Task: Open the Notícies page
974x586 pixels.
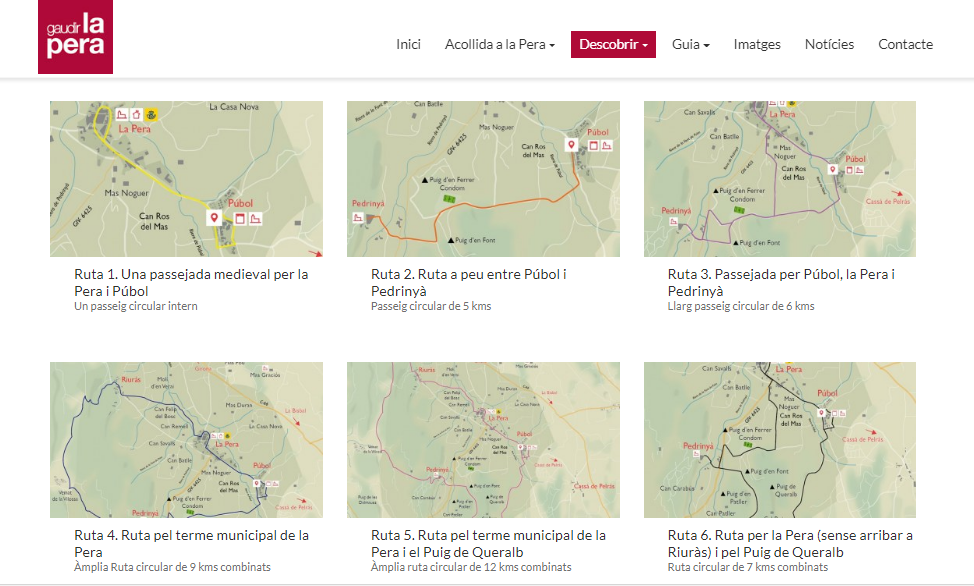Action: (x=829, y=44)
